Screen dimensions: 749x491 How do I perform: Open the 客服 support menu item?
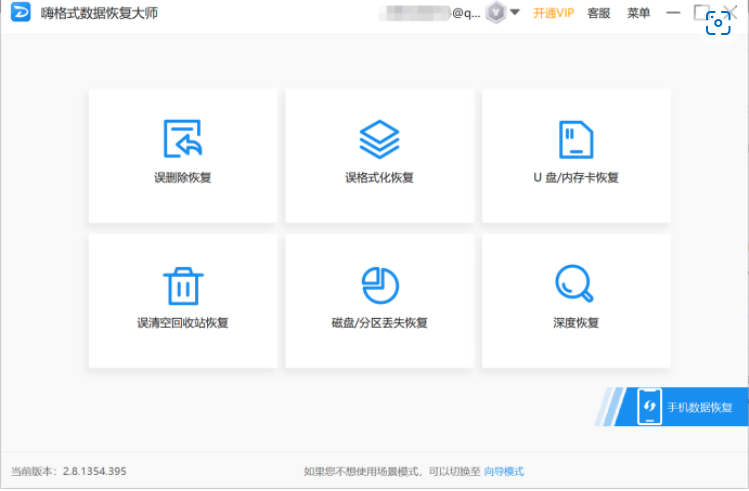coord(599,13)
